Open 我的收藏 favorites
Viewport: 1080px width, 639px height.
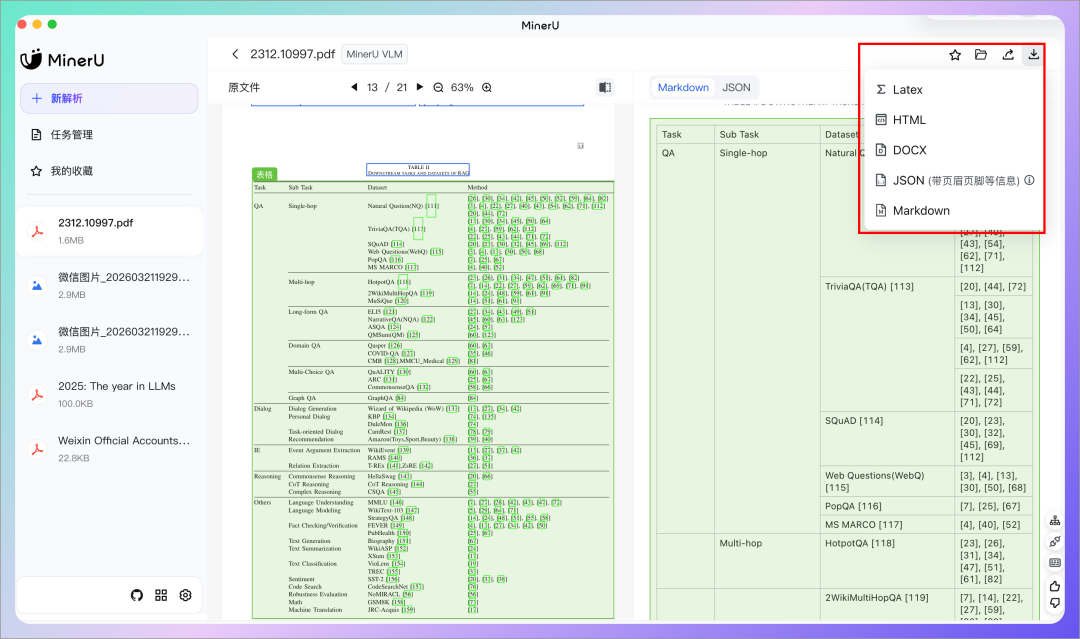pos(109,171)
